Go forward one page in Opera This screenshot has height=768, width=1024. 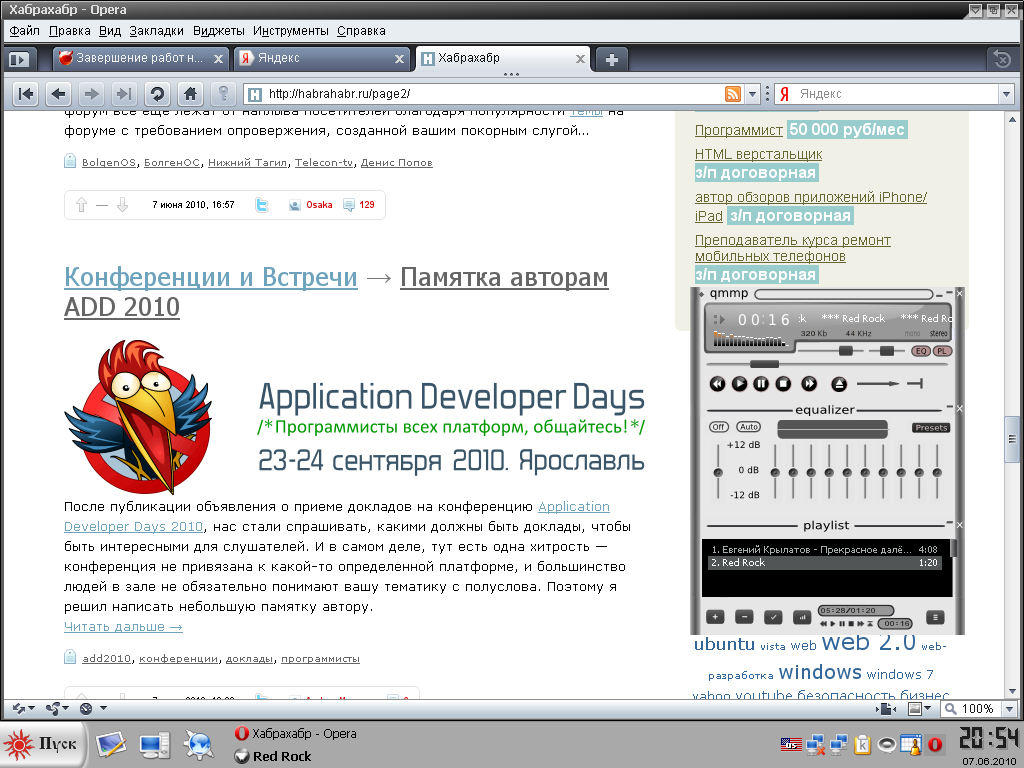[91, 94]
